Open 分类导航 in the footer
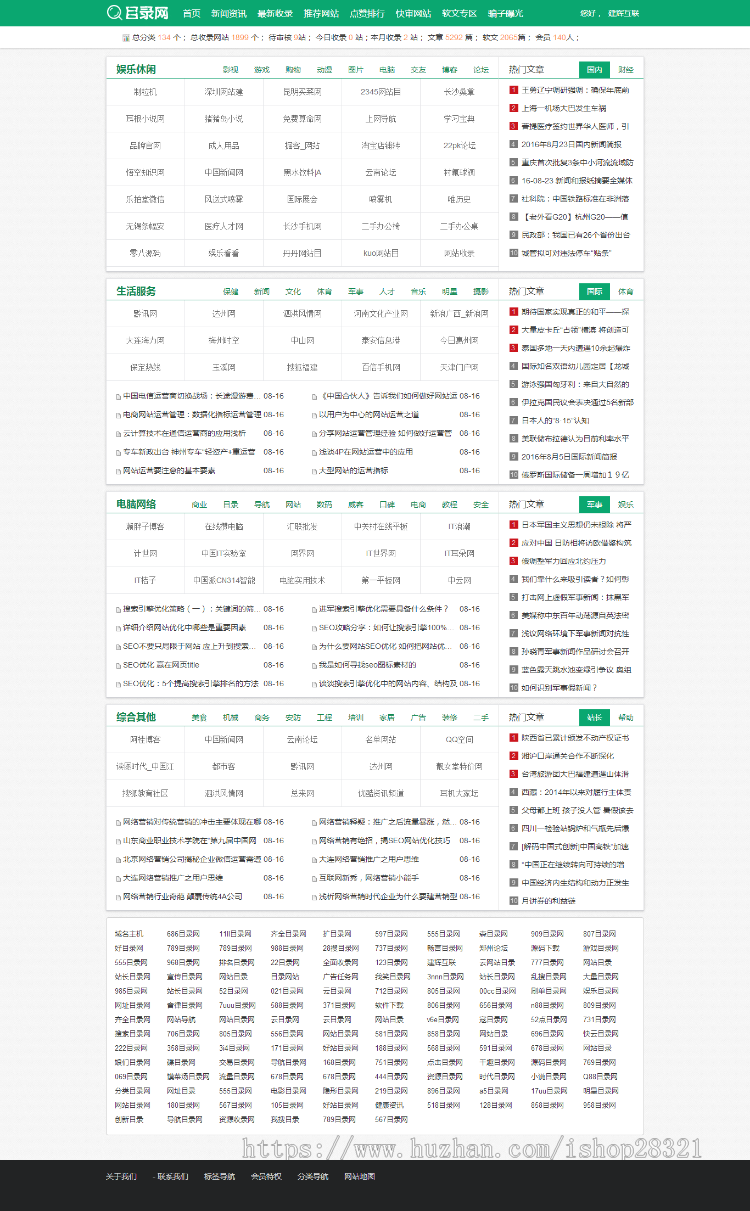750x1211 pixels. coord(313,1176)
